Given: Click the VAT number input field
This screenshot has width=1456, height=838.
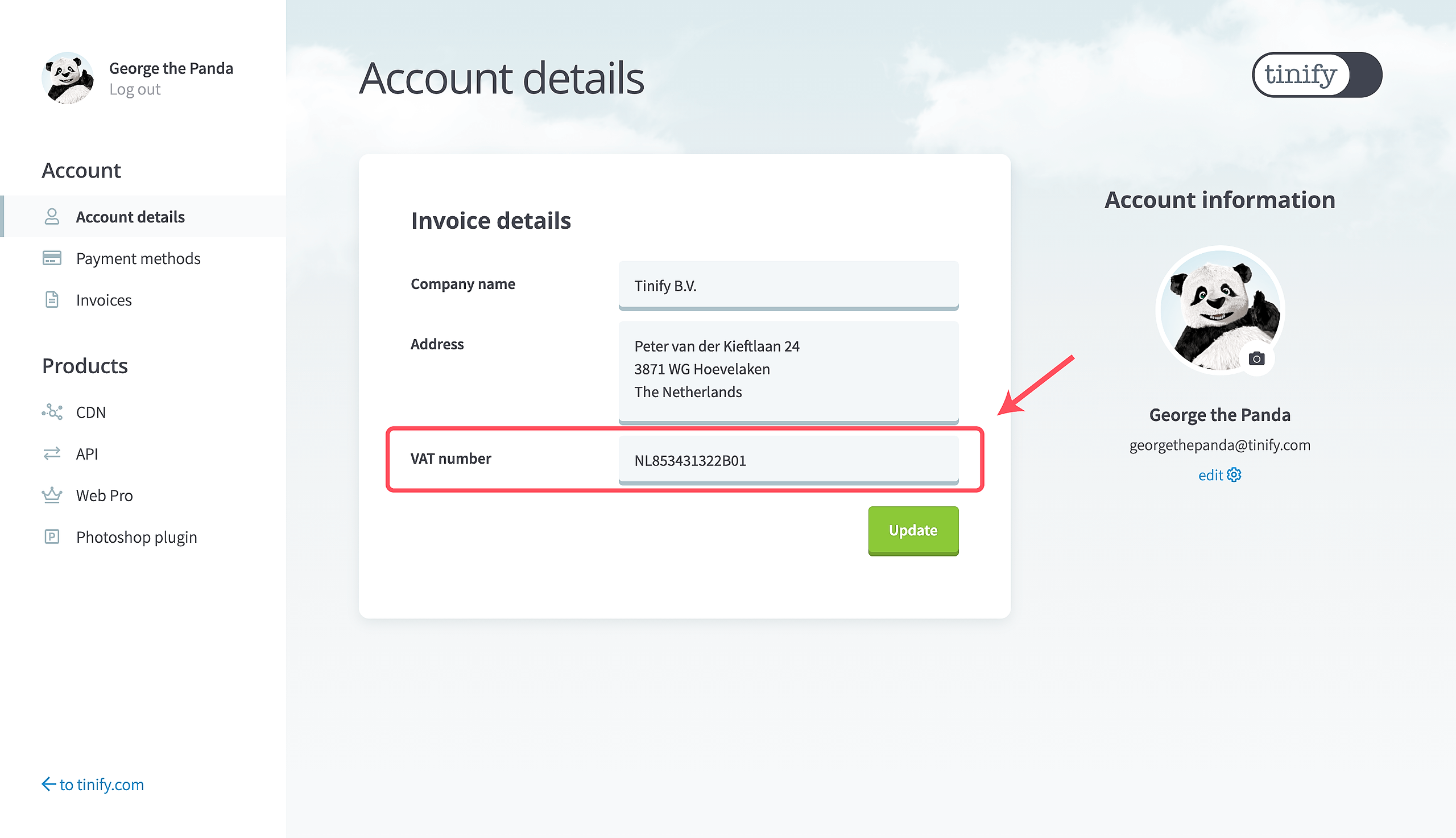Looking at the screenshot, I should coord(788,460).
